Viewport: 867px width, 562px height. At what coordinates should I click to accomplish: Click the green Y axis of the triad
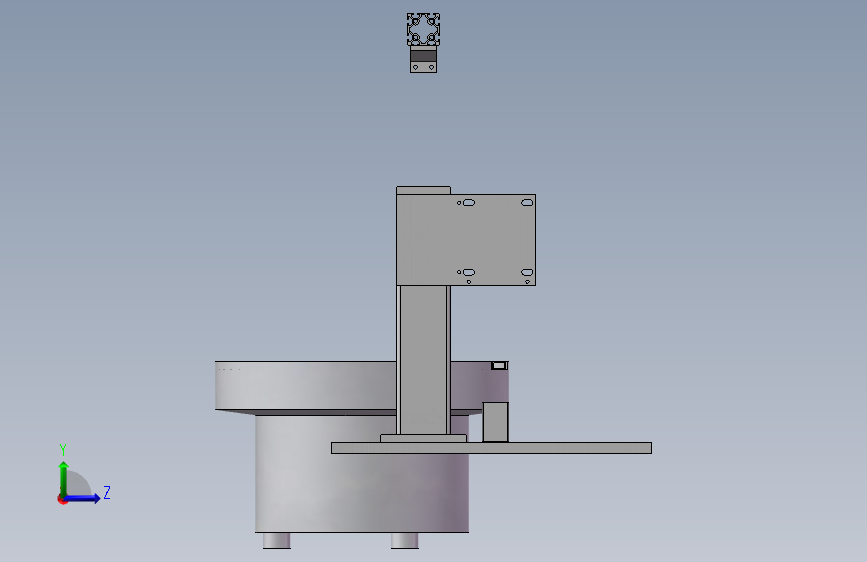(64, 479)
